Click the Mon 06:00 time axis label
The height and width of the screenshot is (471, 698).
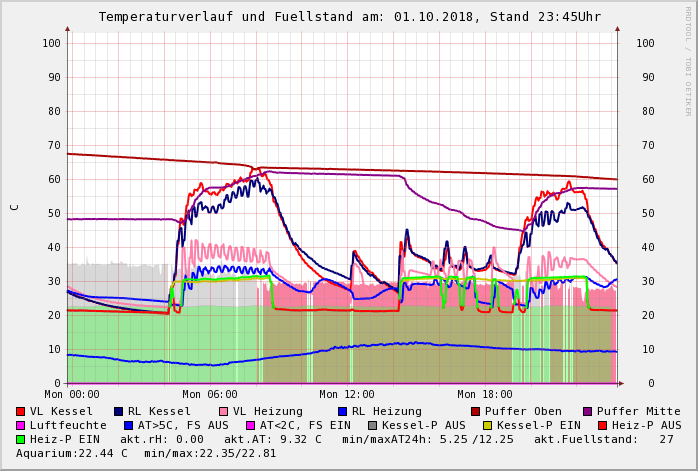coord(210,394)
